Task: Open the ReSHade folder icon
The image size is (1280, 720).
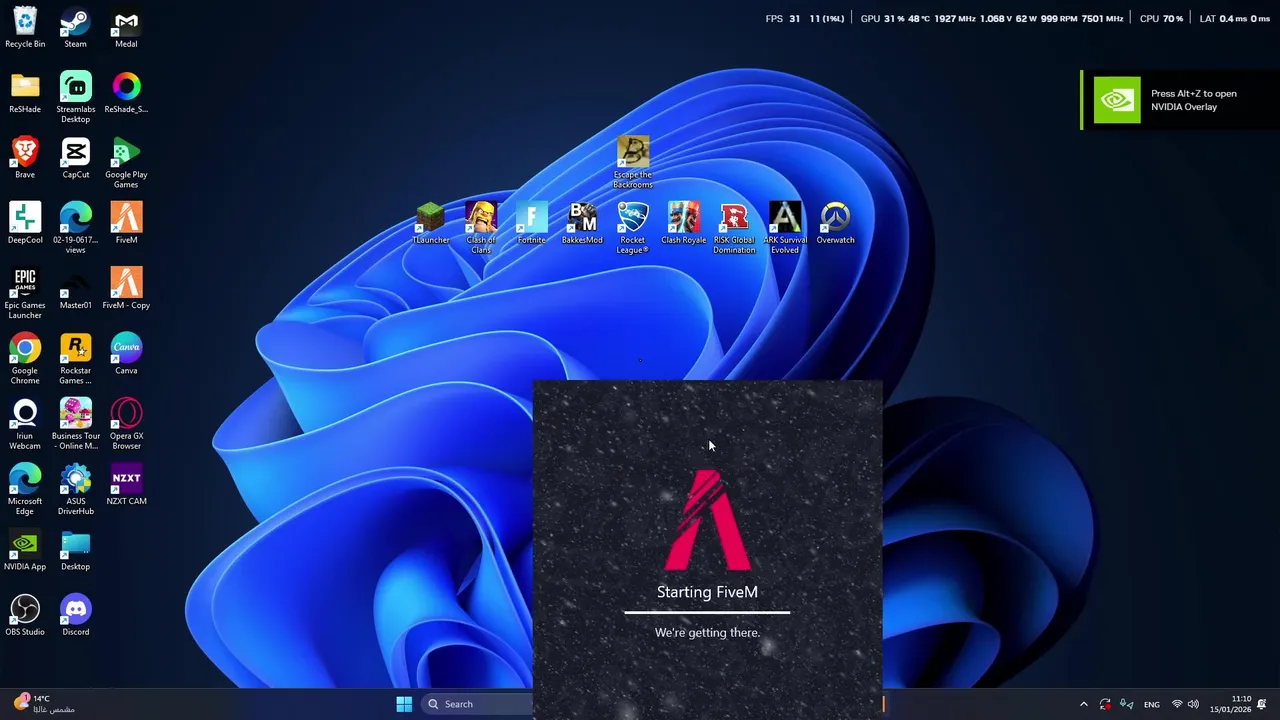Action: click(25, 92)
